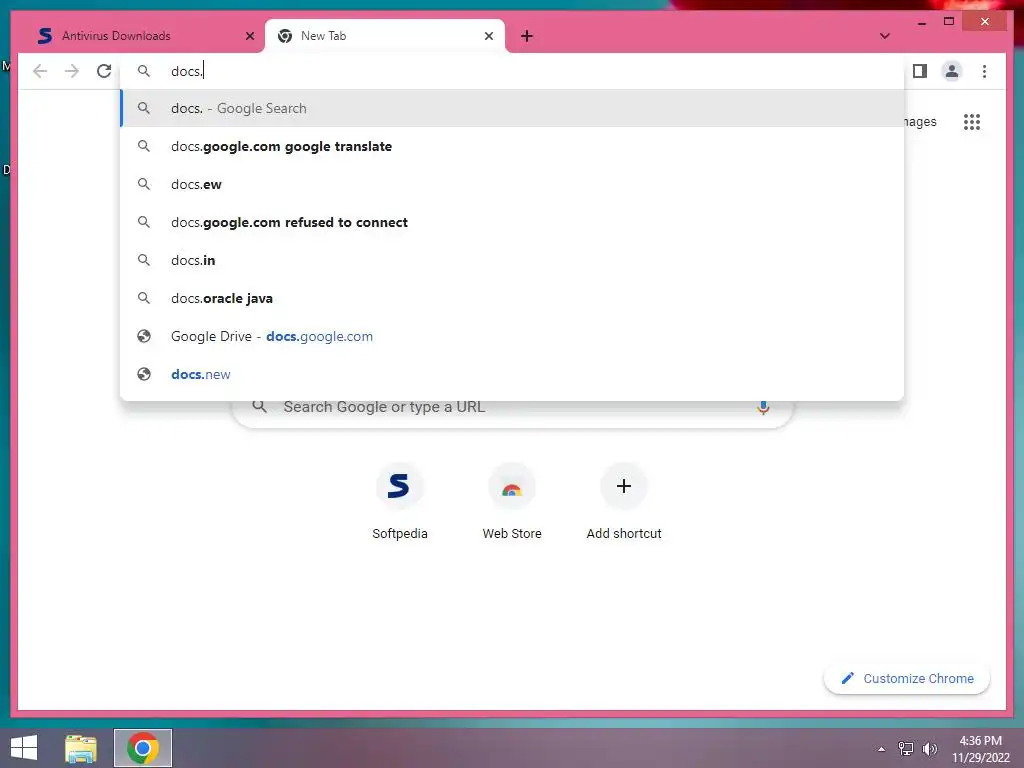Viewport: 1024px width, 768px height.
Task: Close the New Tab tab
Action: [x=488, y=36]
